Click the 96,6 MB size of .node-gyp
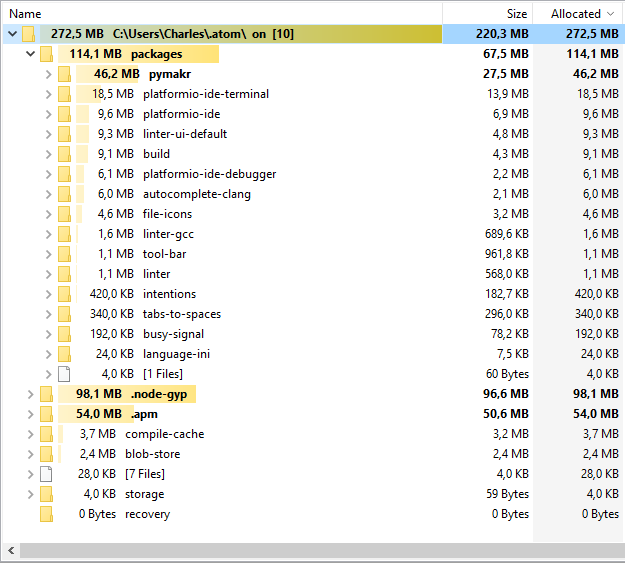Screen dimensions: 625x563 [x=505, y=394]
